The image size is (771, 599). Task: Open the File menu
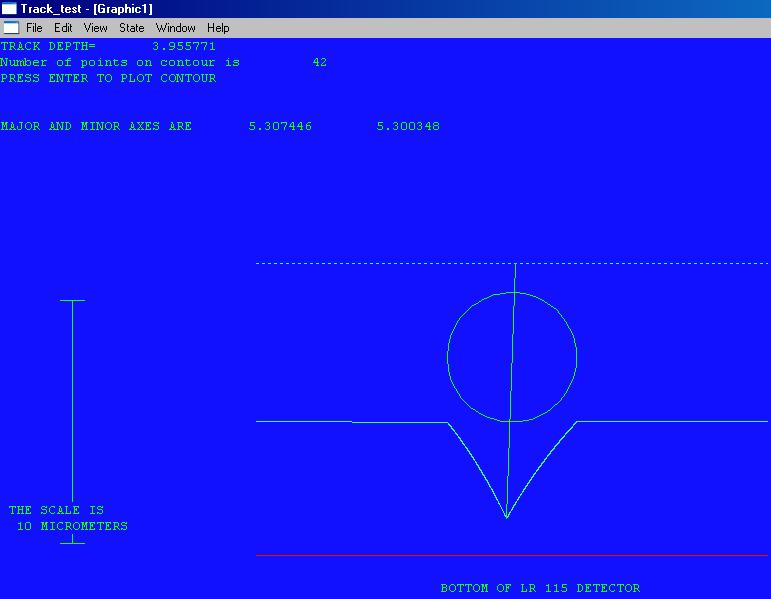click(34, 28)
